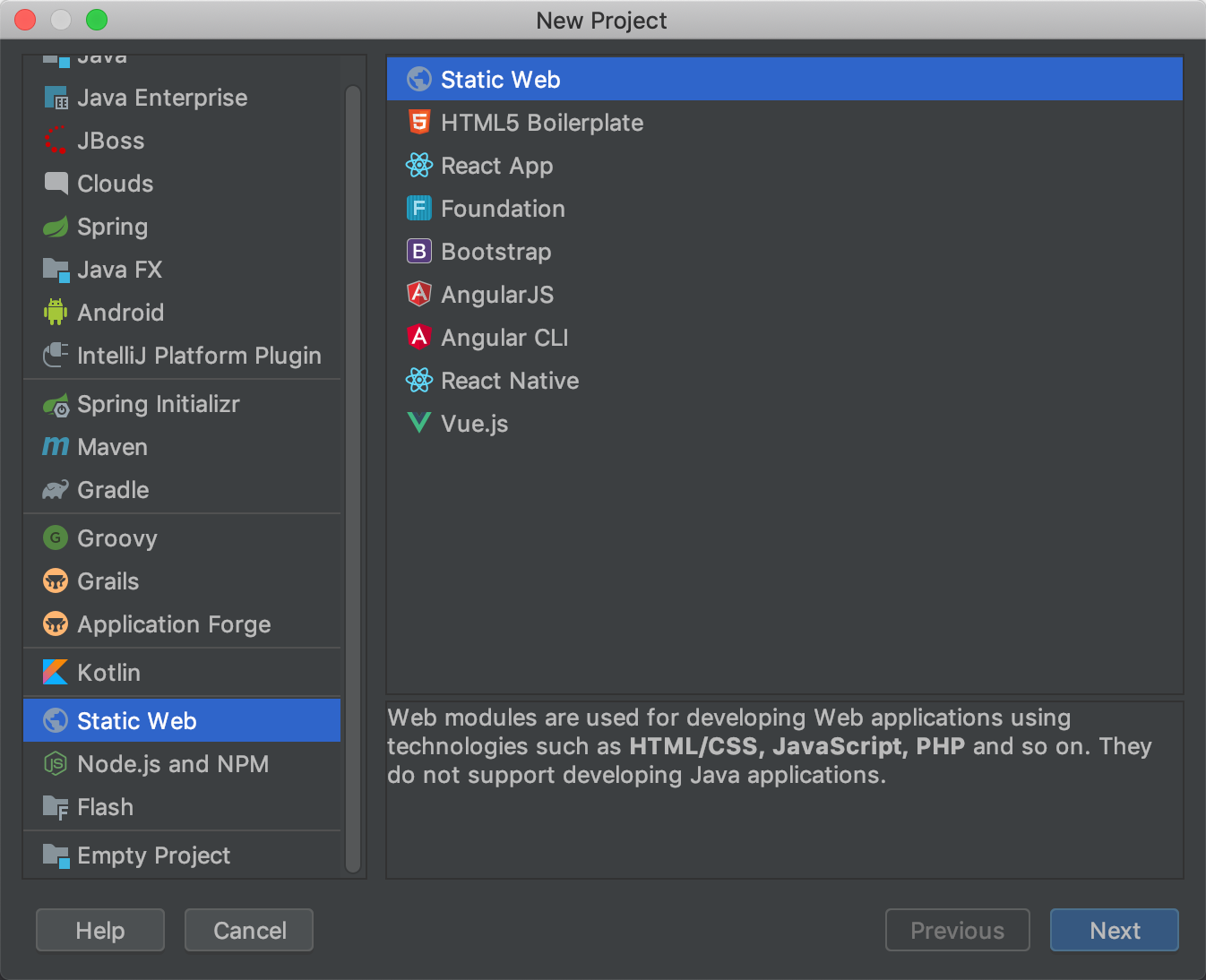Click the Groovy green G icon
The width and height of the screenshot is (1206, 980).
tap(56, 538)
